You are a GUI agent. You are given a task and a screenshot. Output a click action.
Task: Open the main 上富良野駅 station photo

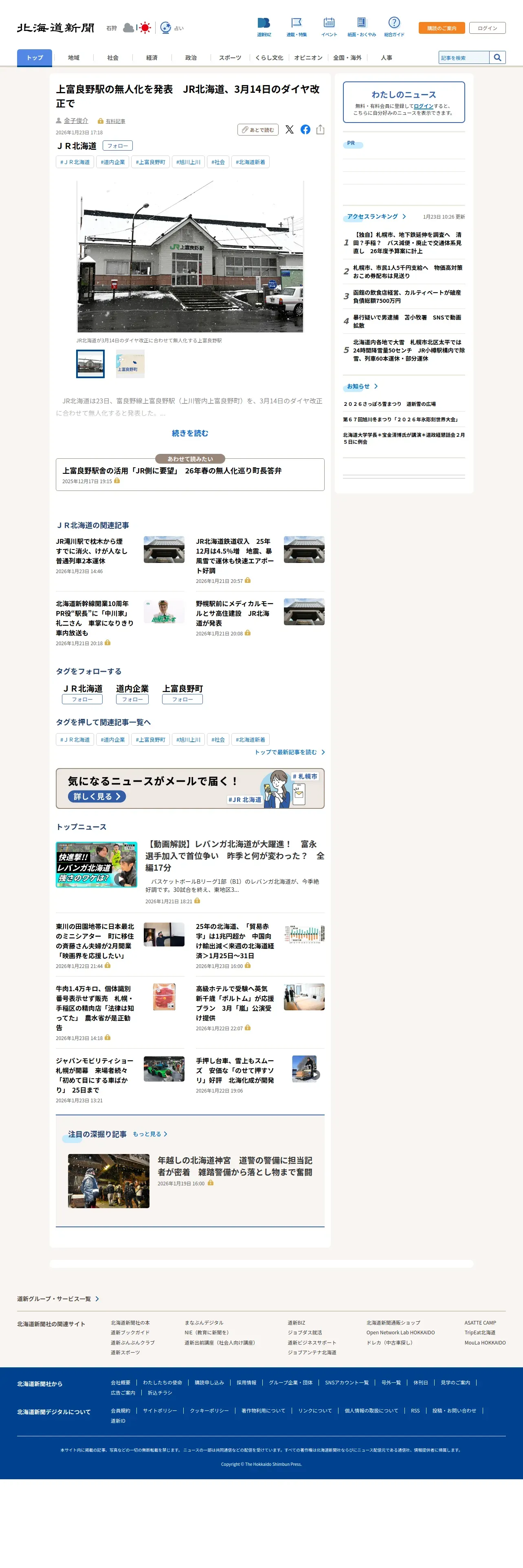click(x=190, y=257)
